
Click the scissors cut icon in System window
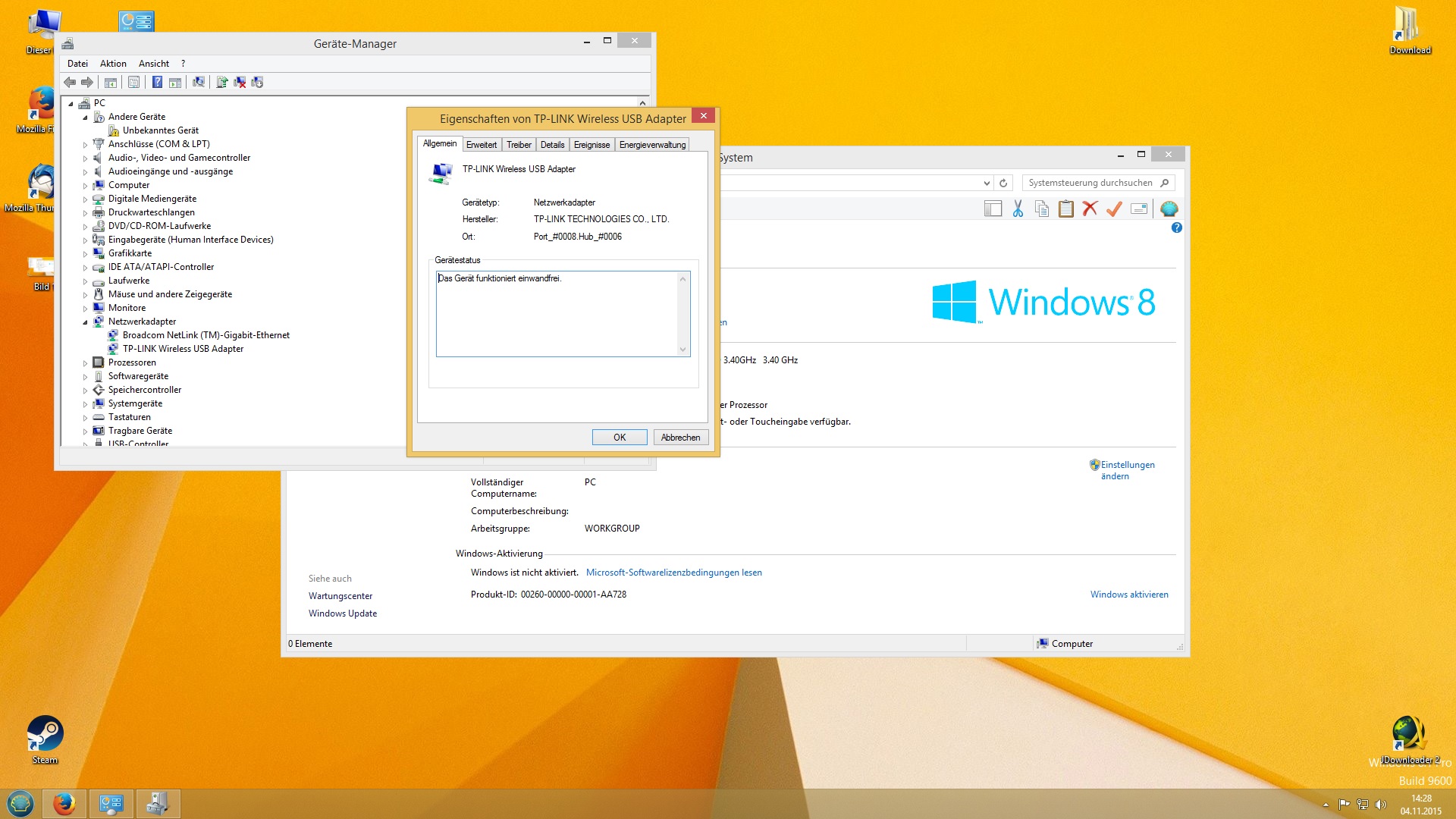coord(1018,209)
